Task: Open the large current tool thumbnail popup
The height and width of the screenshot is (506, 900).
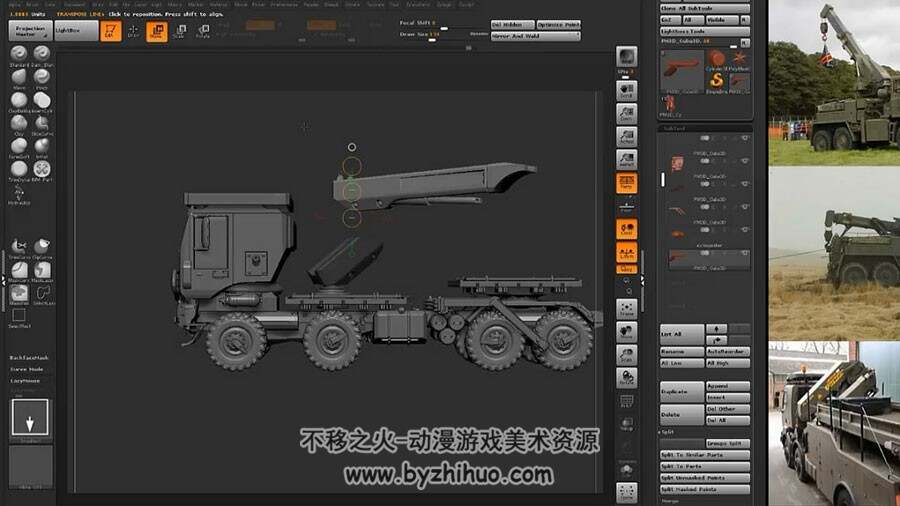Action: coord(681,71)
